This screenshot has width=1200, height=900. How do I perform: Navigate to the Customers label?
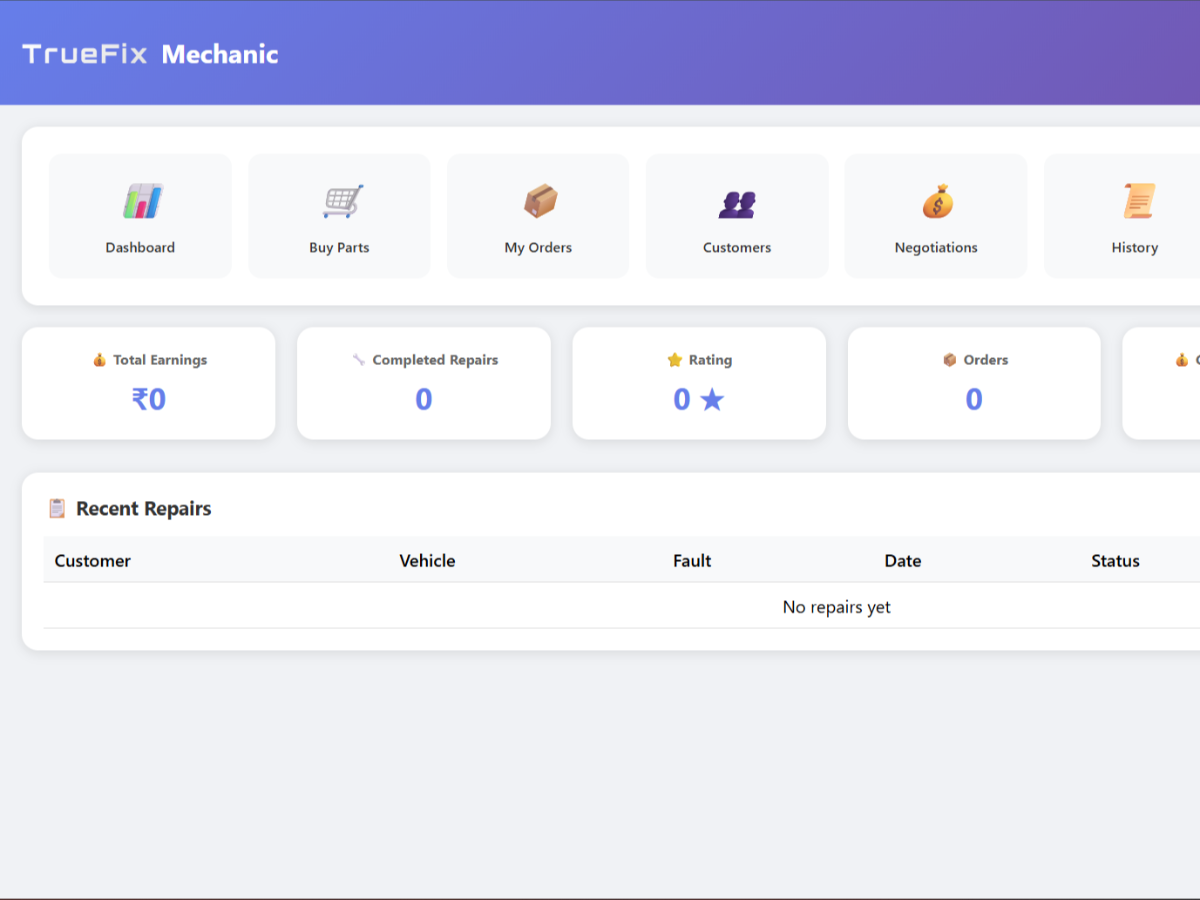coord(737,248)
